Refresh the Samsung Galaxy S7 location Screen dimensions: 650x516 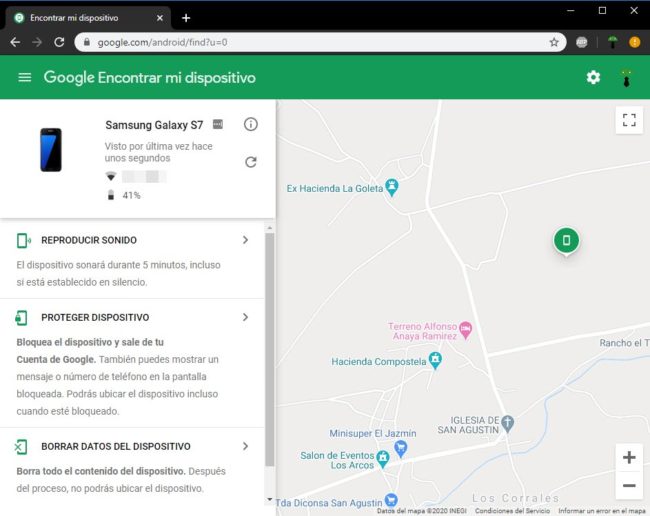click(250, 162)
